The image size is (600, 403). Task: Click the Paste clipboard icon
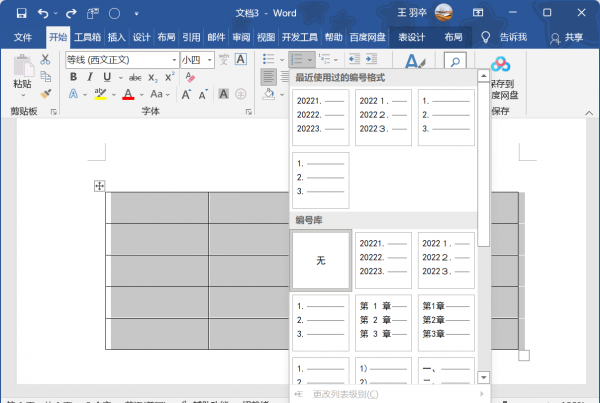[x=22, y=70]
